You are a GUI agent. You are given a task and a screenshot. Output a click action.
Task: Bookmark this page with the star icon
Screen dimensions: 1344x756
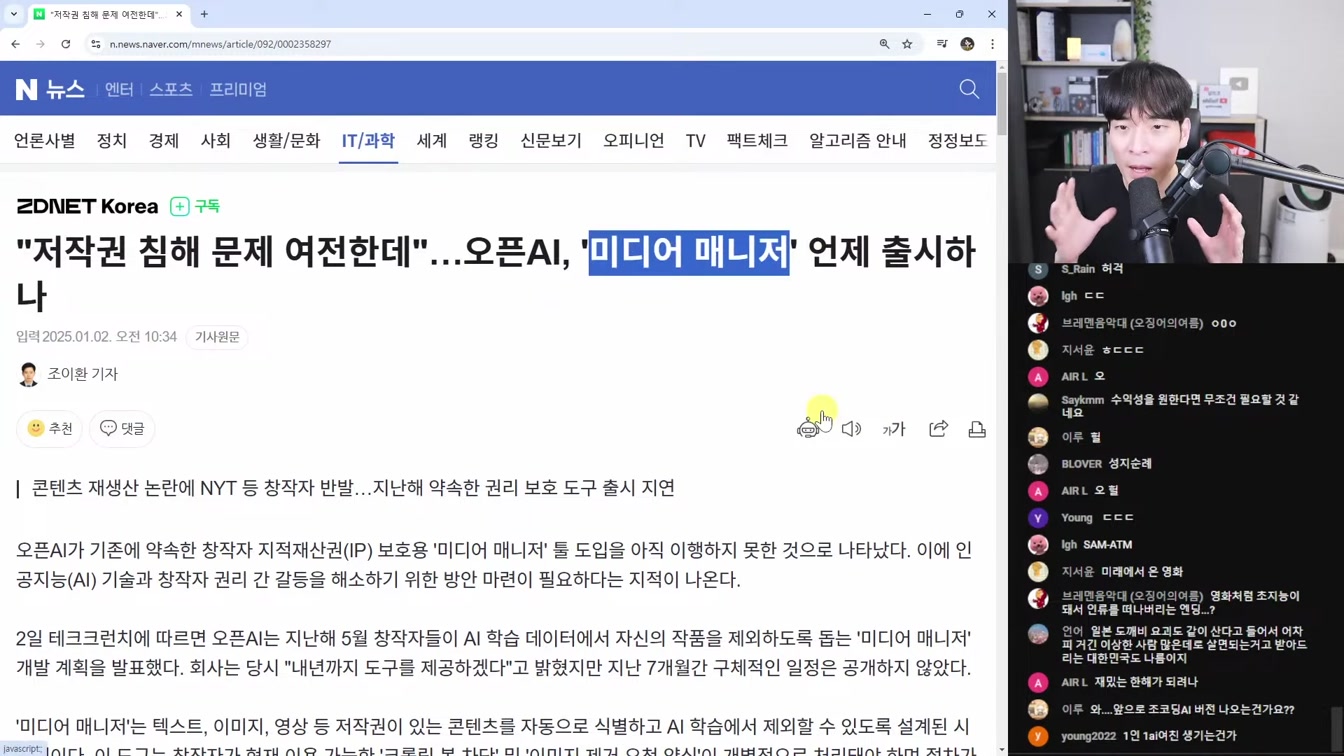pos(907,44)
